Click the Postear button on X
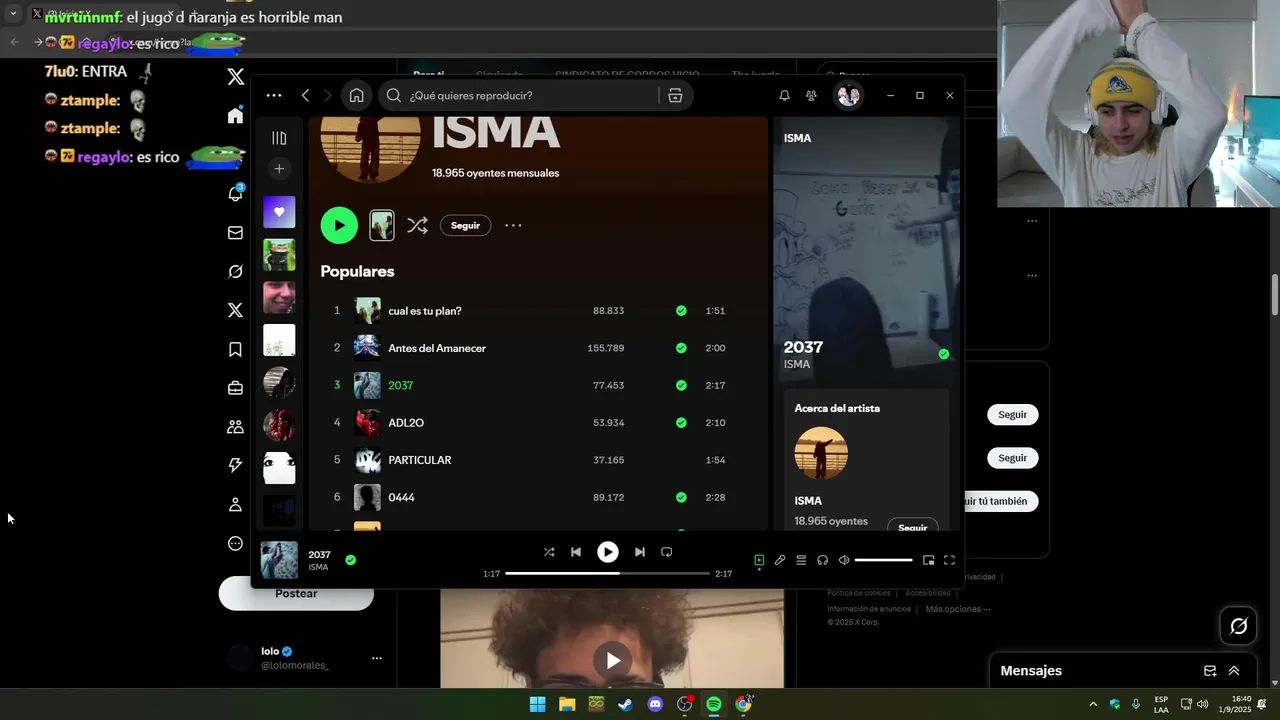This screenshot has width=1280, height=720. click(296, 593)
